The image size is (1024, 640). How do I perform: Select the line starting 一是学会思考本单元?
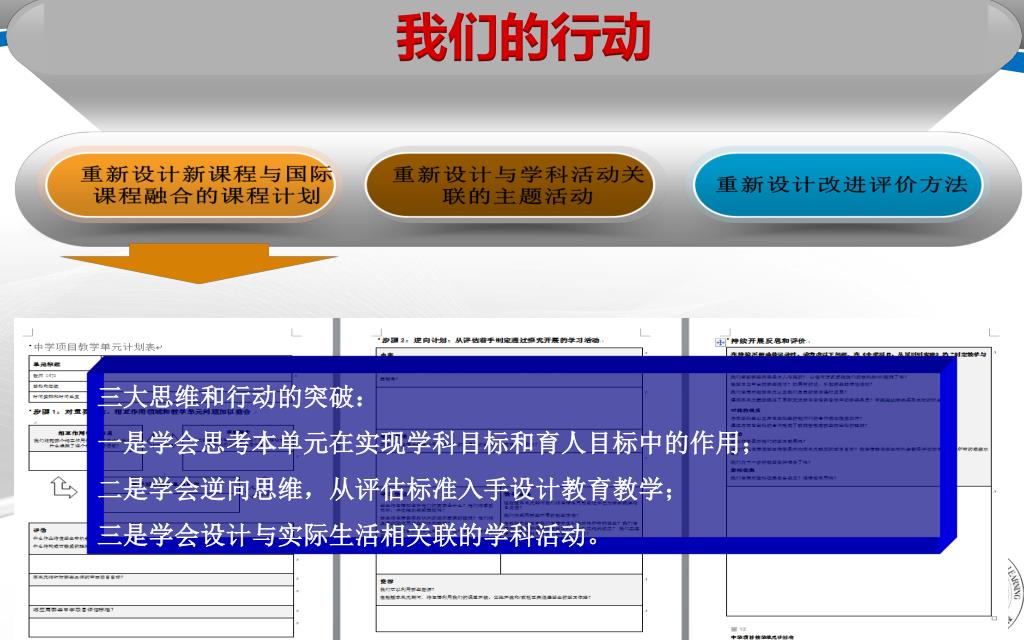coord(425,442)
